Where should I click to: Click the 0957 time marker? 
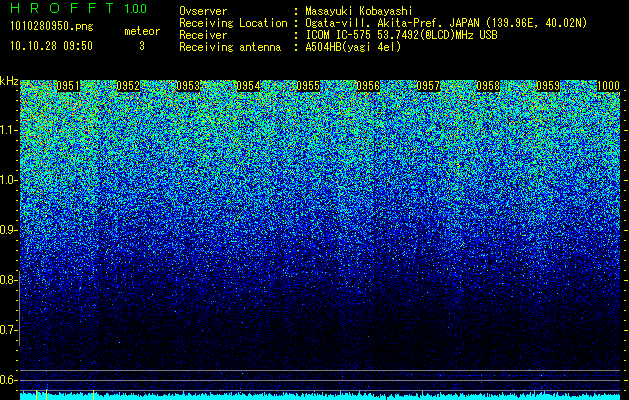(x=428, y=86)
